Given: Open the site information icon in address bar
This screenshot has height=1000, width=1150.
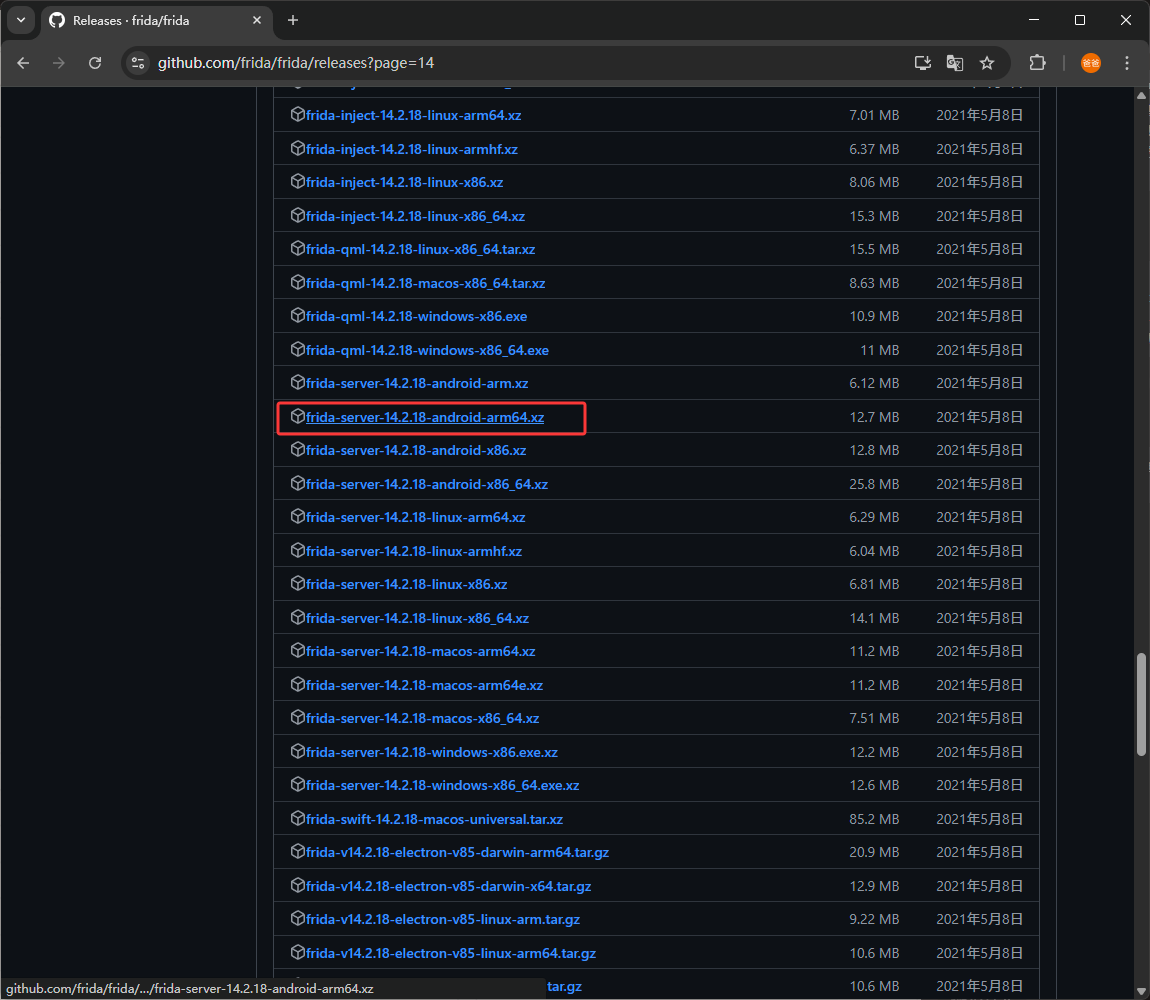Looking at the screenshot, I should (138, 63).
